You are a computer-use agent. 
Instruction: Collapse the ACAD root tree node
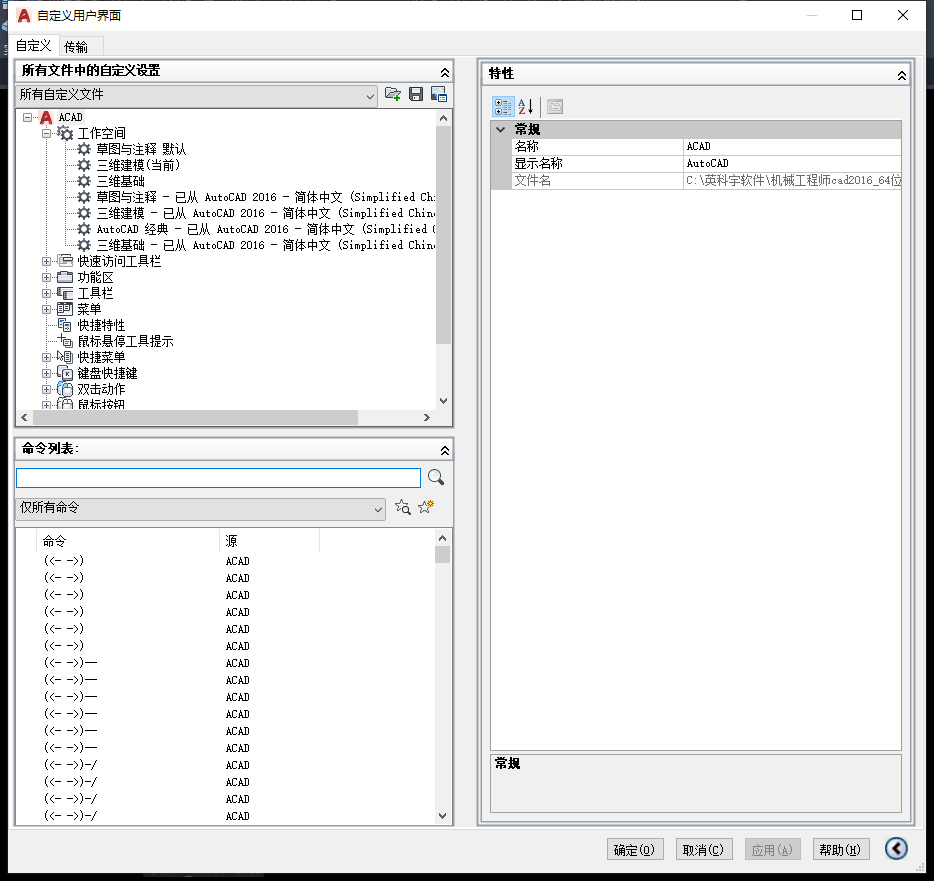[x=27, y=117]
